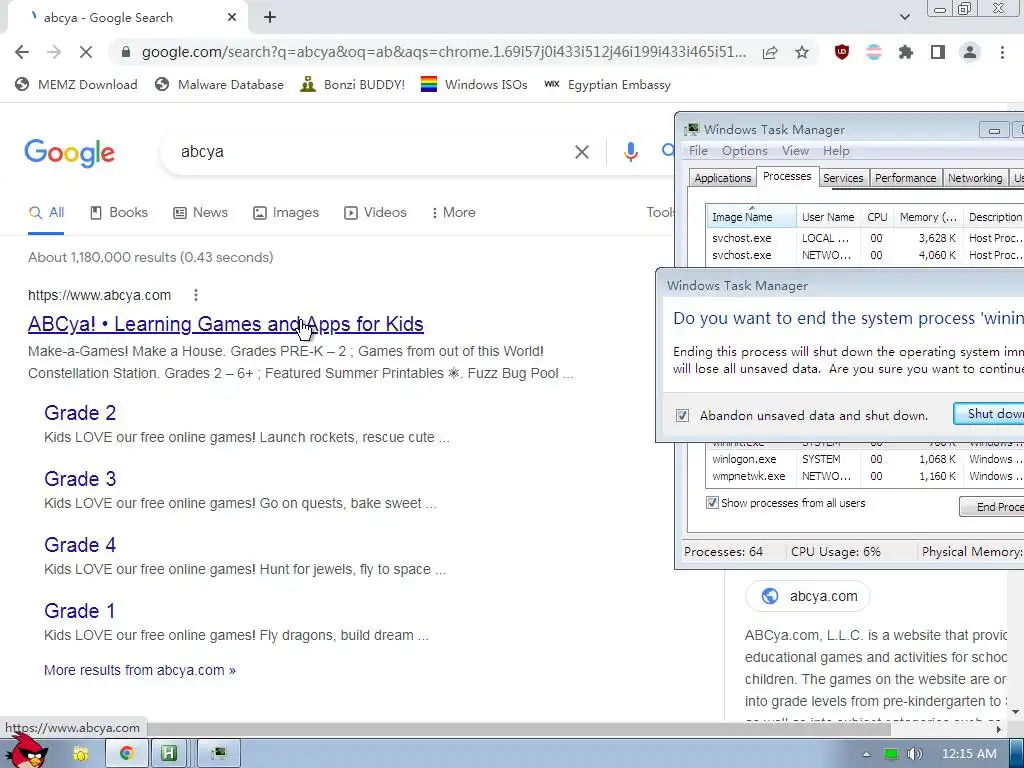Select the wmpnetwk.exe process row

tap(865, 476)
